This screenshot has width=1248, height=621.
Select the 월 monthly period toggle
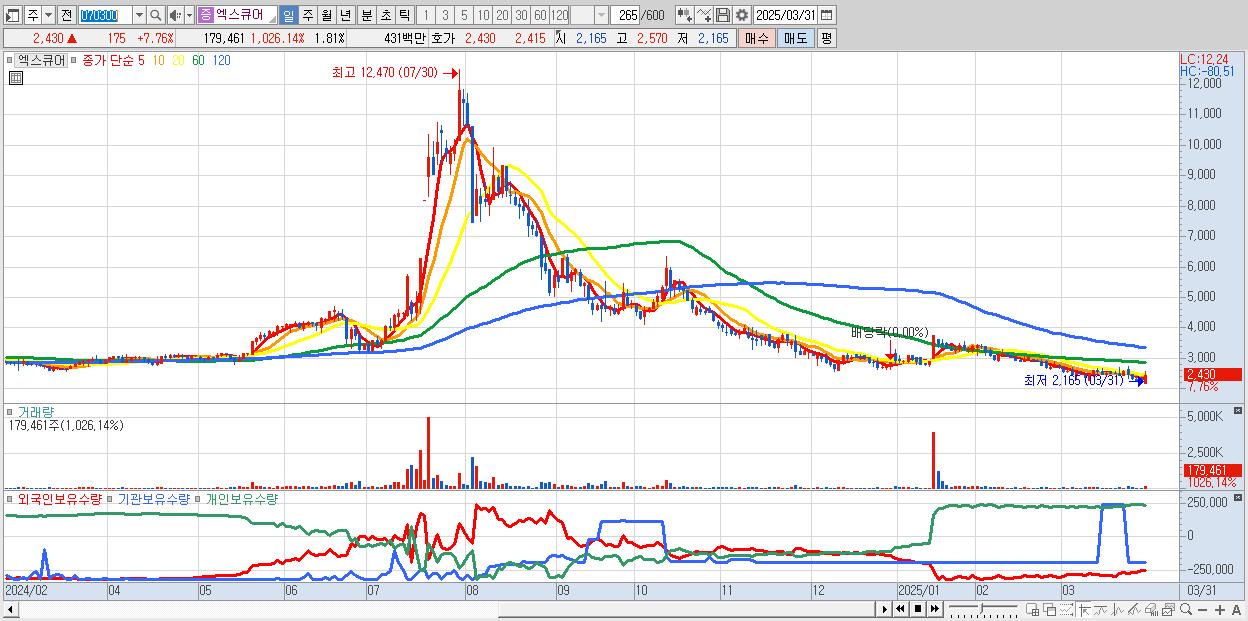[x=326, y=15]
